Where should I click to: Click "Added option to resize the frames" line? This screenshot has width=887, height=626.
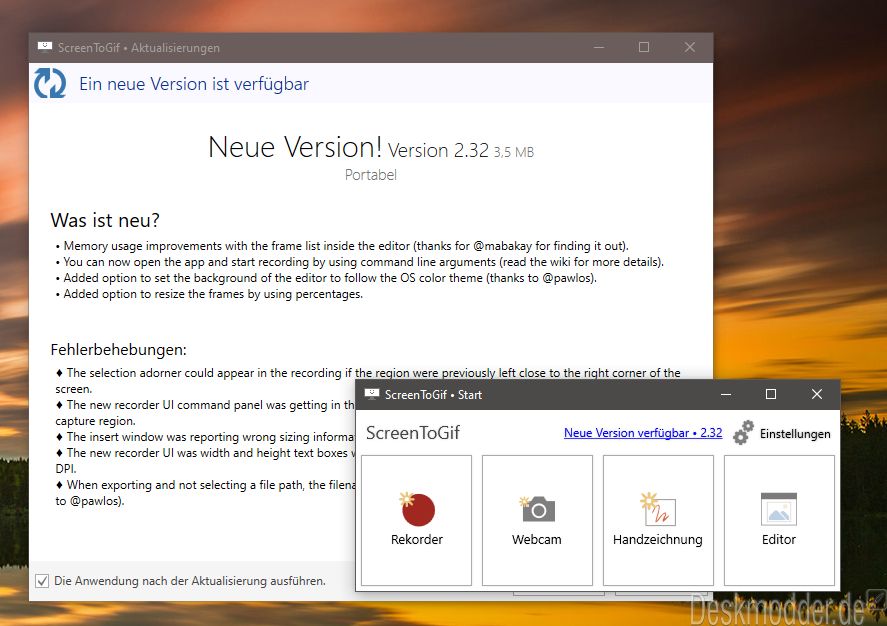(x=209, y=294)
